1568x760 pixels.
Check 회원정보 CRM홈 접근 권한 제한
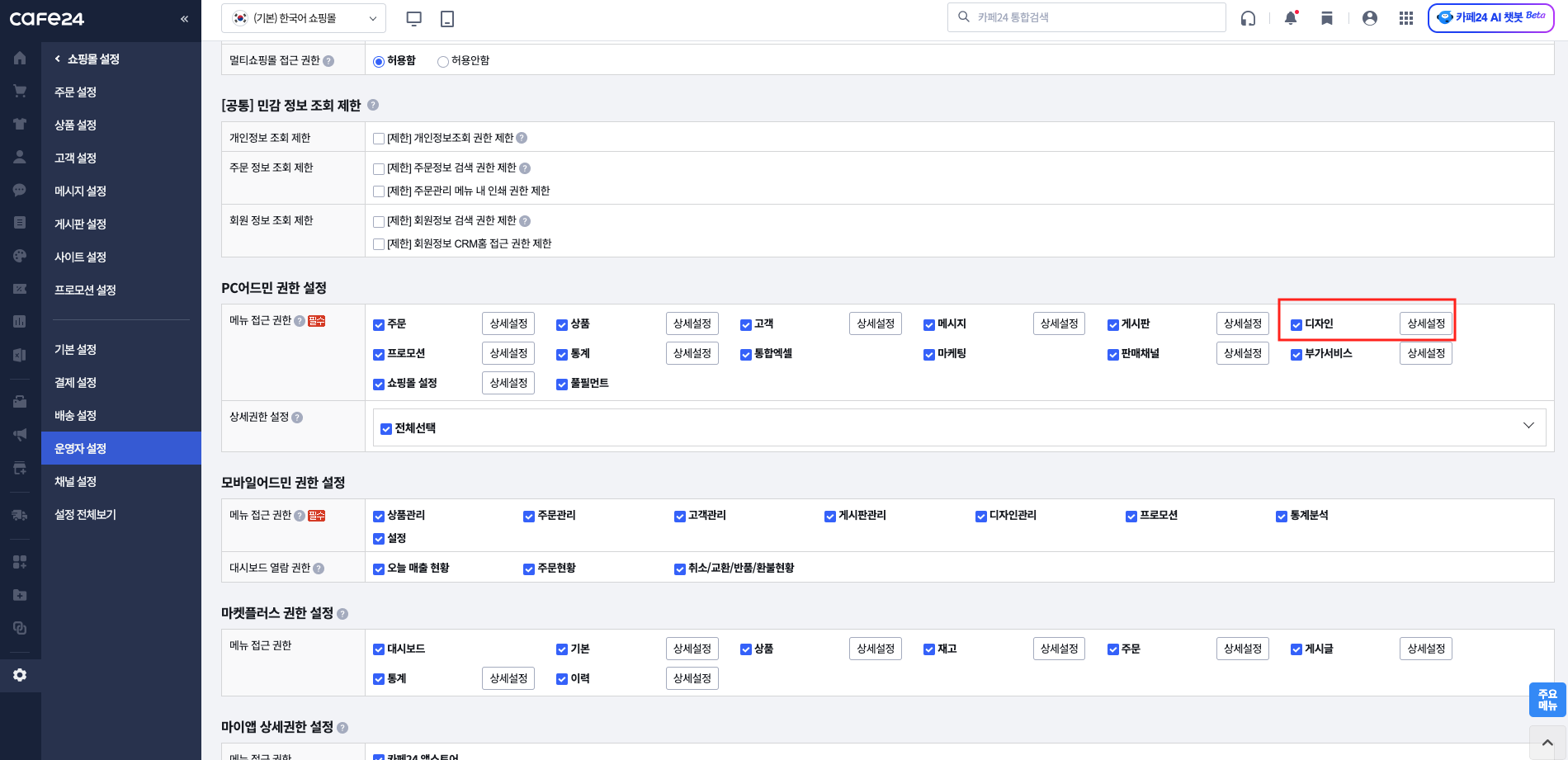379,244
